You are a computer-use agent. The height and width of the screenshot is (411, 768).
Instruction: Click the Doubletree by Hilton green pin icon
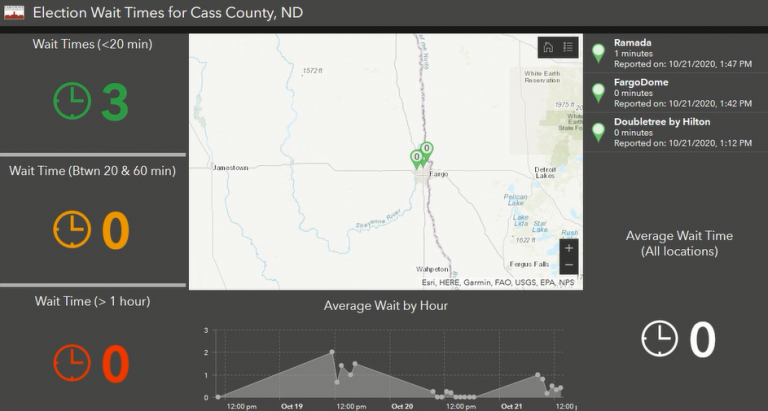[x=598, y=132]
